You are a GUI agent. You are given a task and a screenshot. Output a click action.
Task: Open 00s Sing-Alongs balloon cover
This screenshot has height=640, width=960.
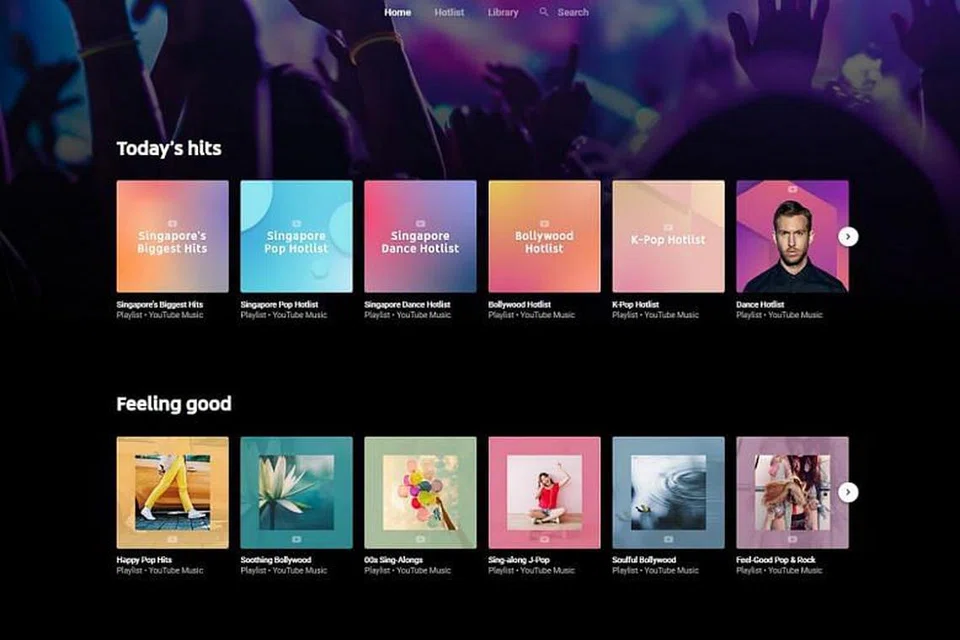tap(420, 492)
